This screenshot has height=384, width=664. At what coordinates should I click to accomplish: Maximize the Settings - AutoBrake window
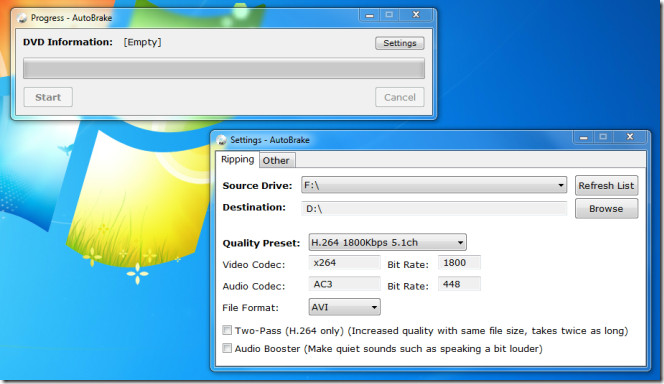pyautogui.click(x=603, y=137)
